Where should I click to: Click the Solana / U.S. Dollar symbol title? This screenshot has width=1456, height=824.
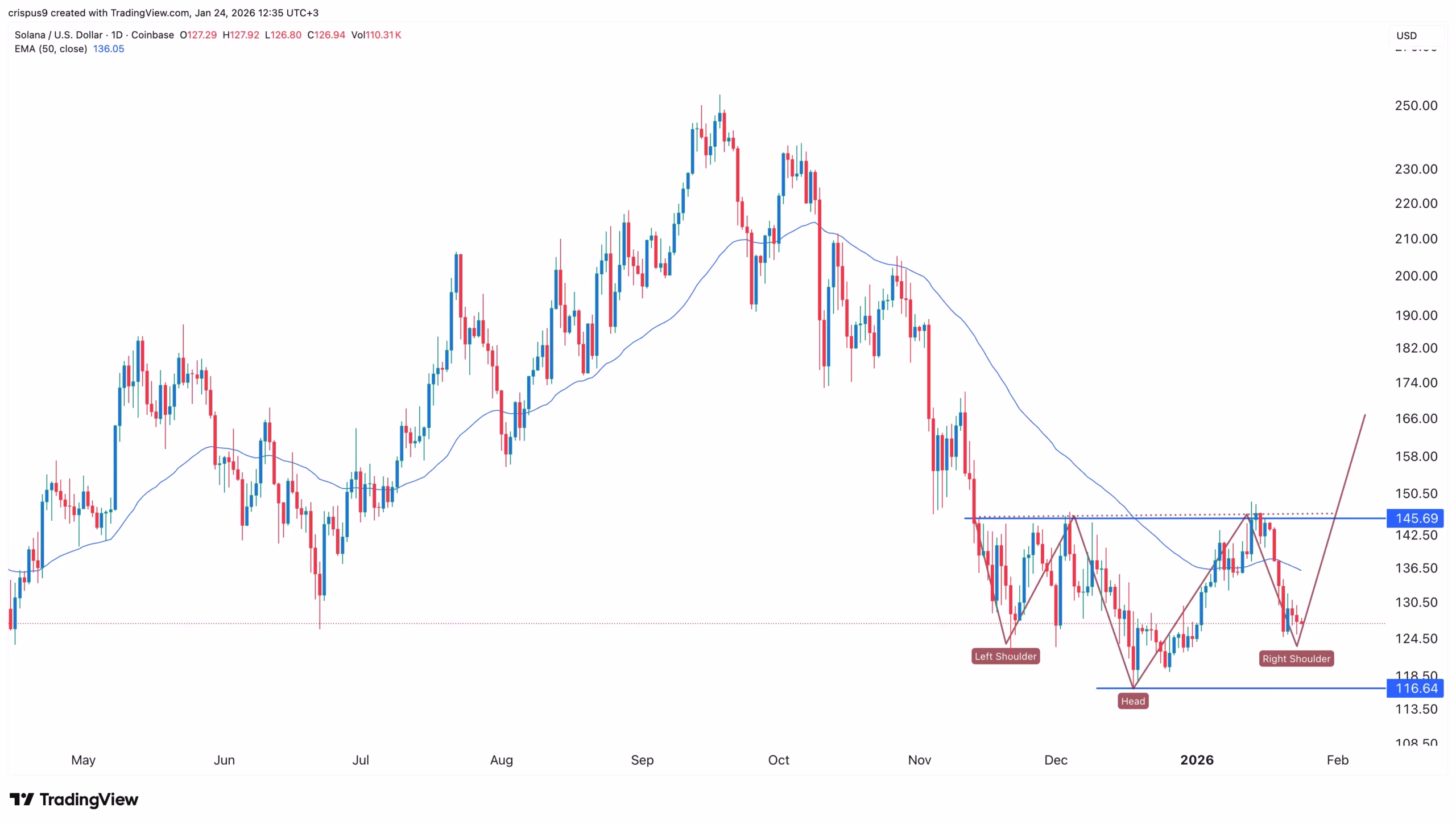(x=59, y=35)
